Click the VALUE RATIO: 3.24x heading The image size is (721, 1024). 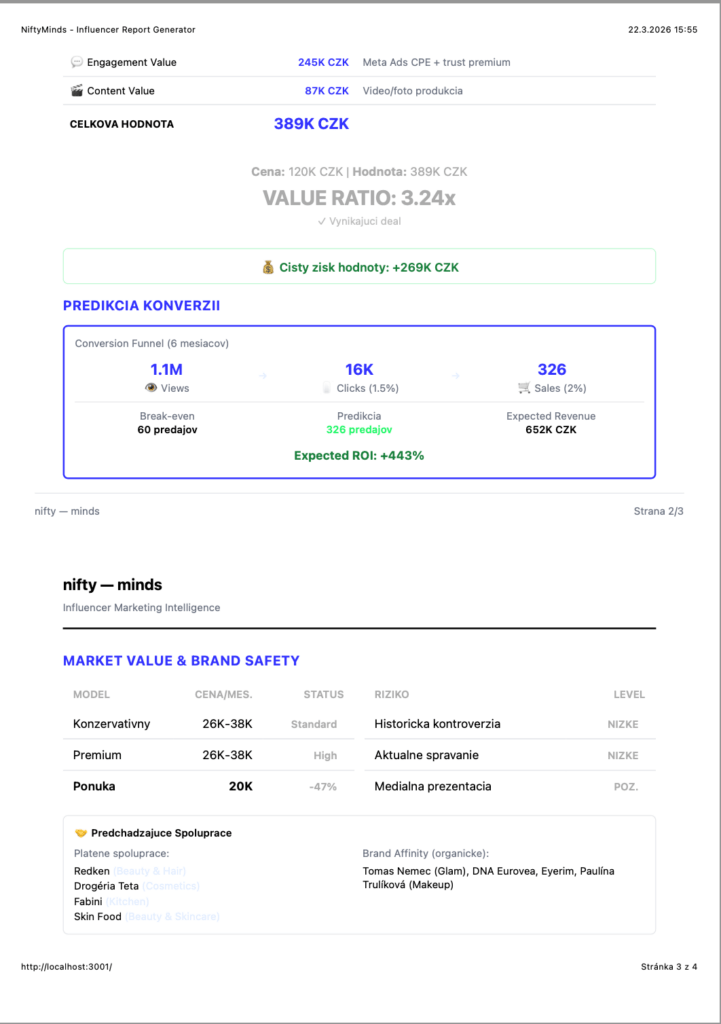point(359,198)
